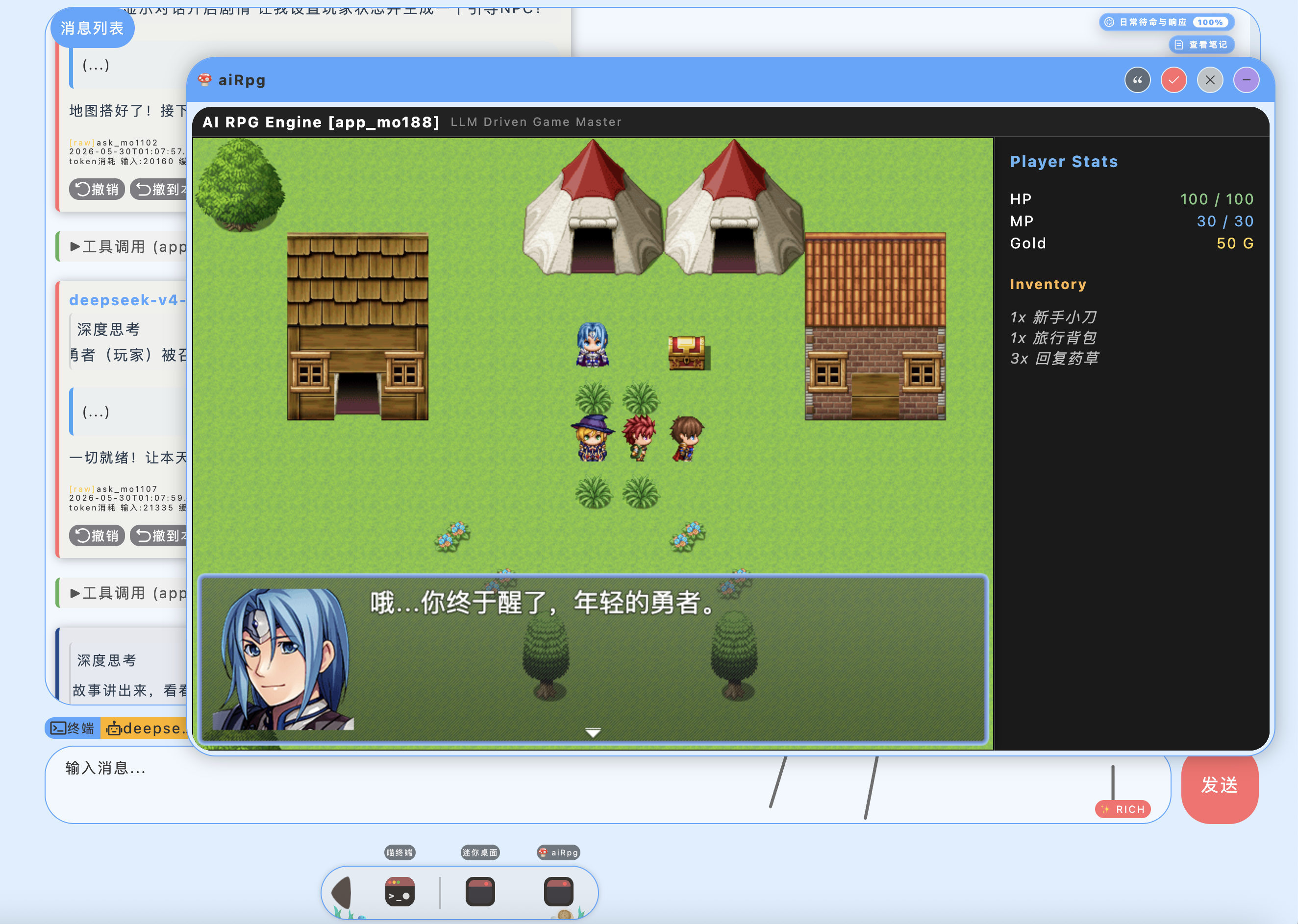1298x924 pixels.
Task: Open the 迷你桌面 icon in the dock
Action: click(x=480, y=892)
